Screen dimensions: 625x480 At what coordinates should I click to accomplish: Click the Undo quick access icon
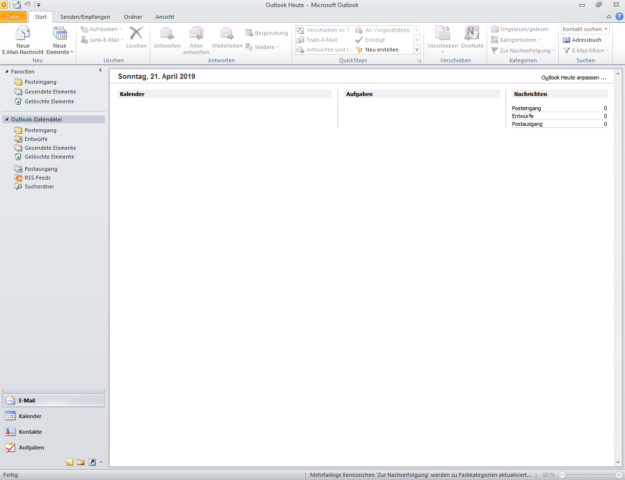[28, 5]
